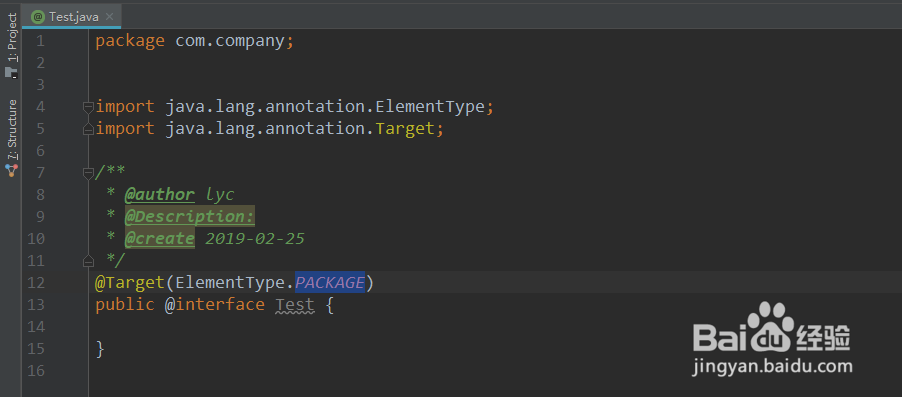The image size is (902, 397).
Task: Collapse the Javadoc comment fold on line 7
Action: pyautogui.click(x=88, y=172)
